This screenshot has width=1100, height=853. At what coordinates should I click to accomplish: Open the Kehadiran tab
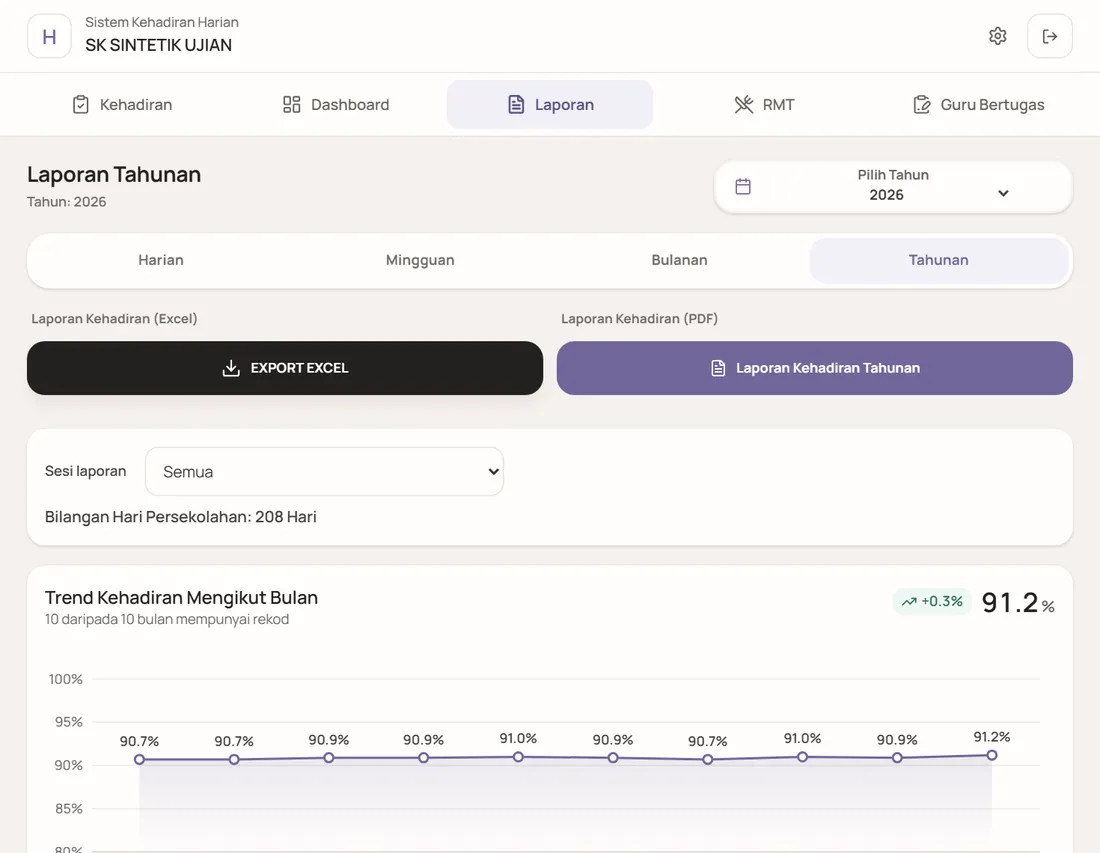[x=122, y=105]
